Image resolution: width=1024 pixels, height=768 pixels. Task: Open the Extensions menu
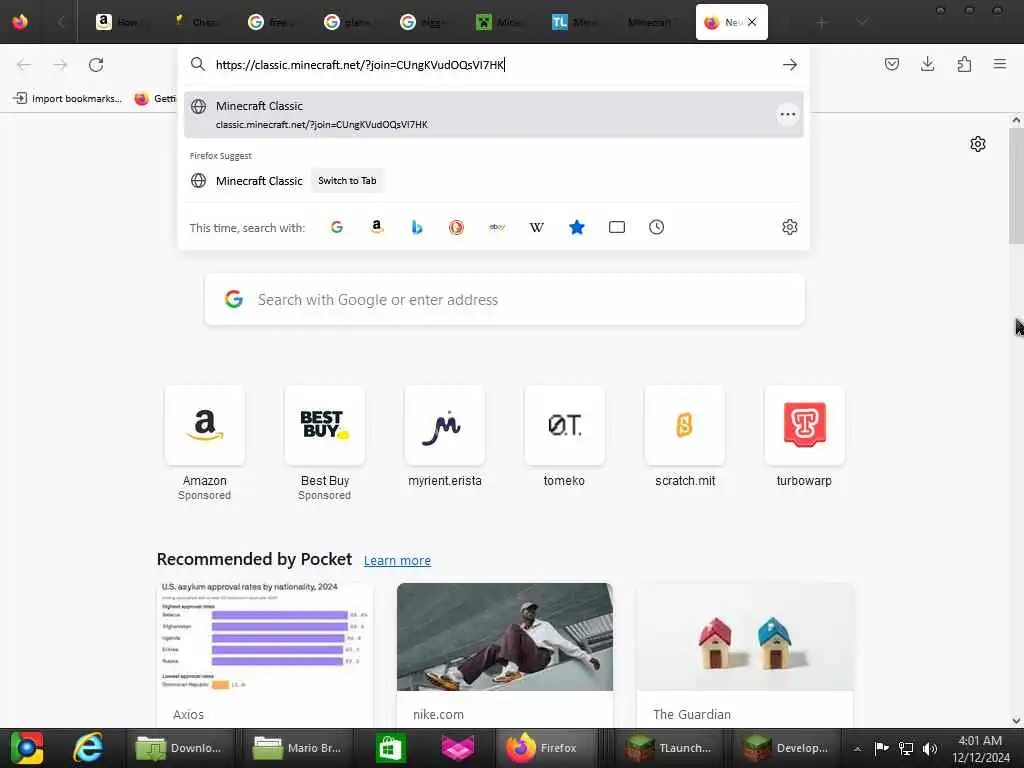tap(964, 64)
